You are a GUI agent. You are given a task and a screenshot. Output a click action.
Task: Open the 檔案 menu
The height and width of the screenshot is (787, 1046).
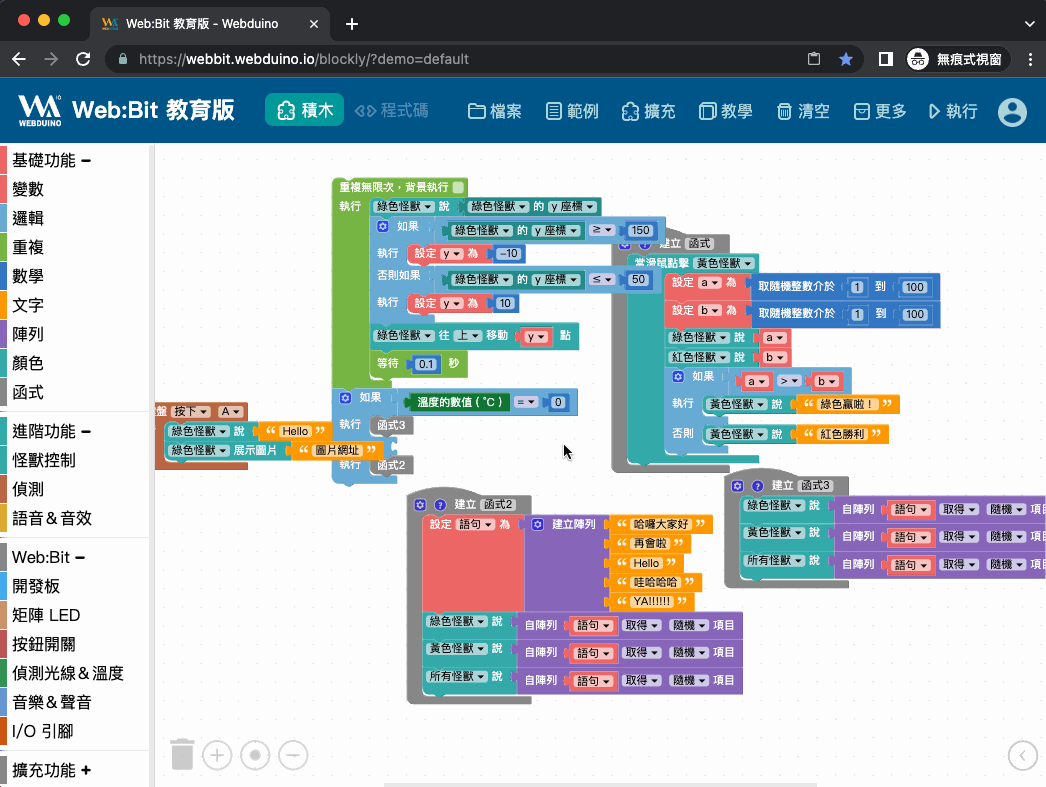495,111
